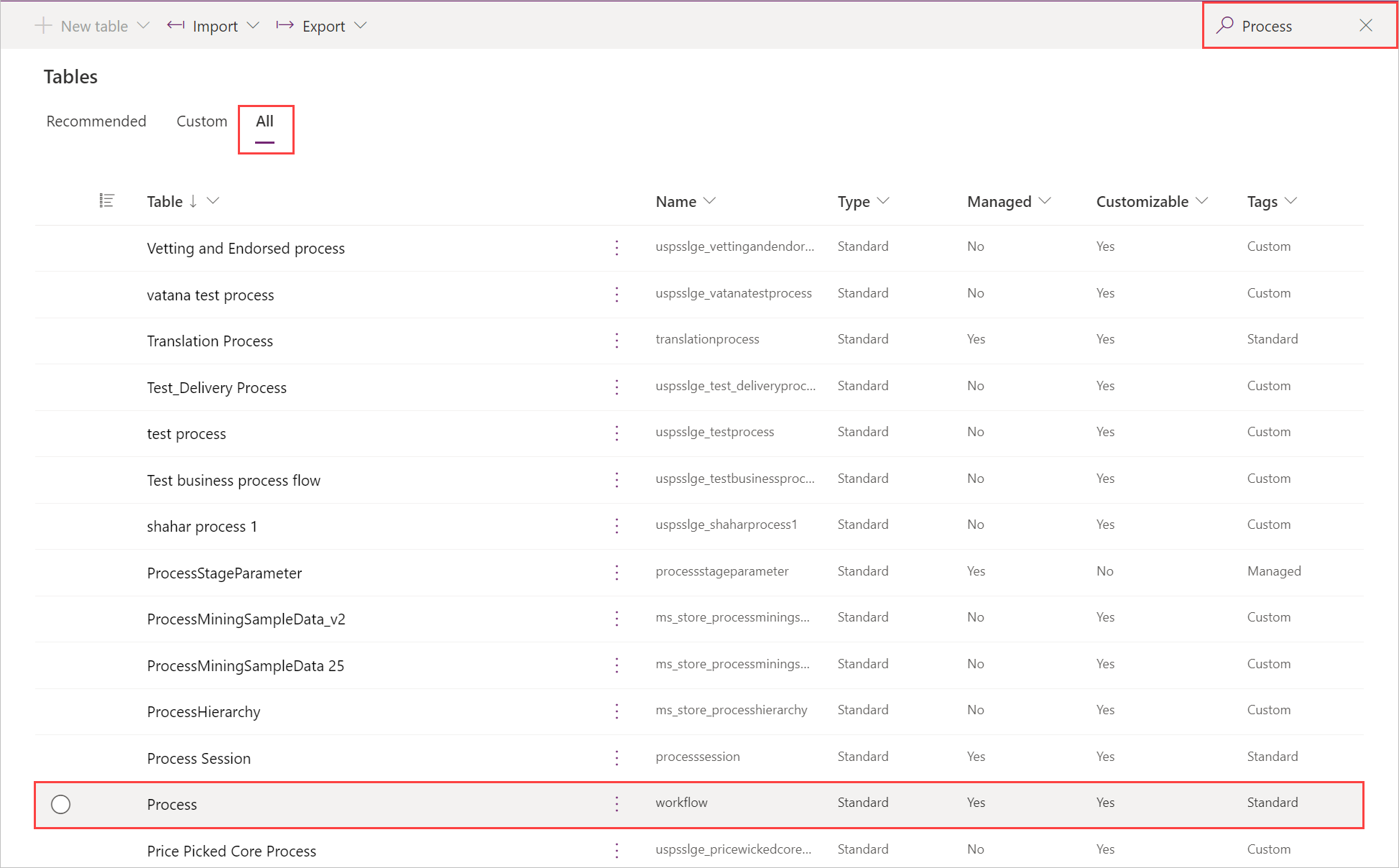Switch to the Recommended tab
The height and width of the screenshot is (868, 1399).
[x=98, y=120]
